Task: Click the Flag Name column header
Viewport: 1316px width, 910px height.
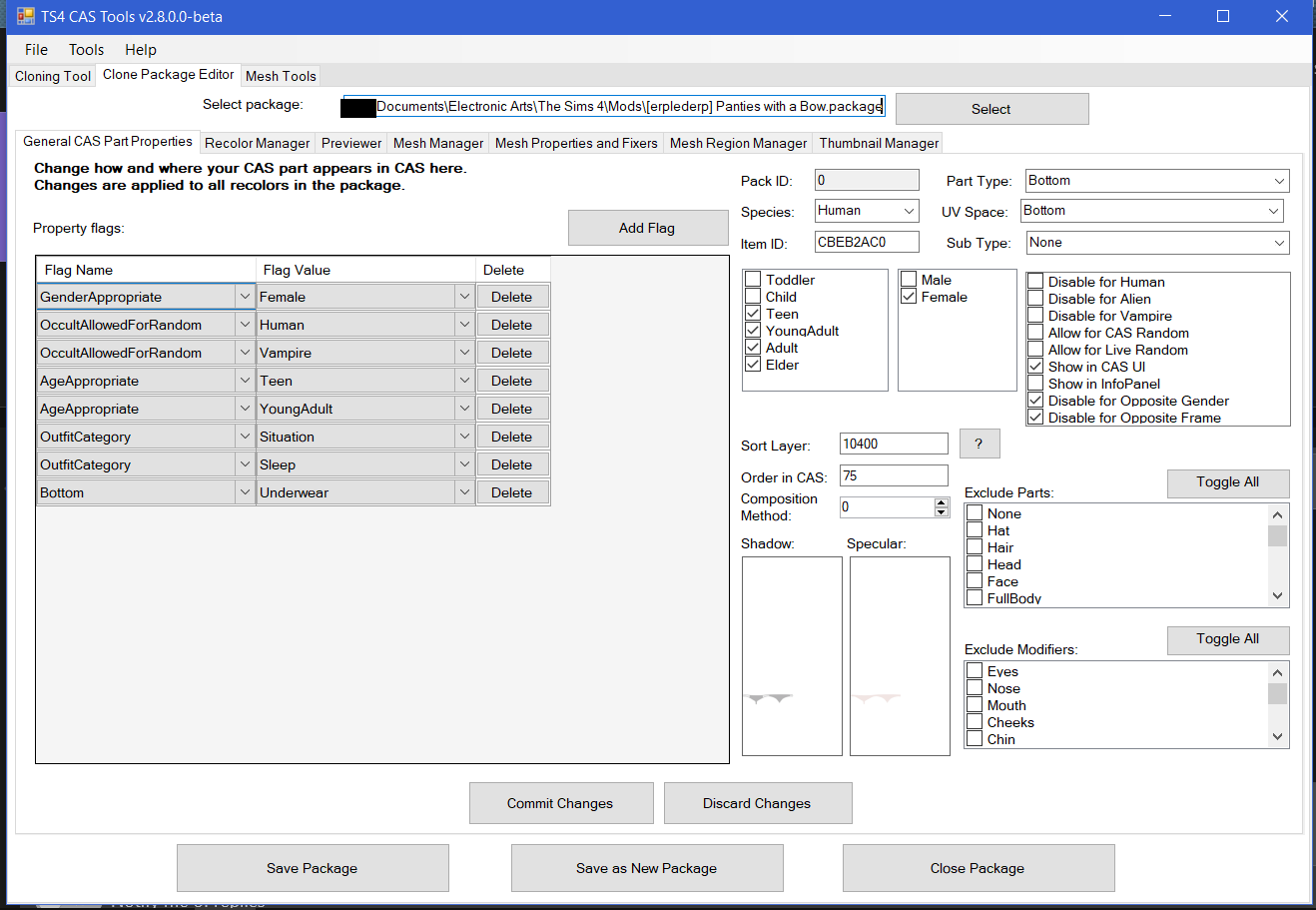Action: click(146, 270)
